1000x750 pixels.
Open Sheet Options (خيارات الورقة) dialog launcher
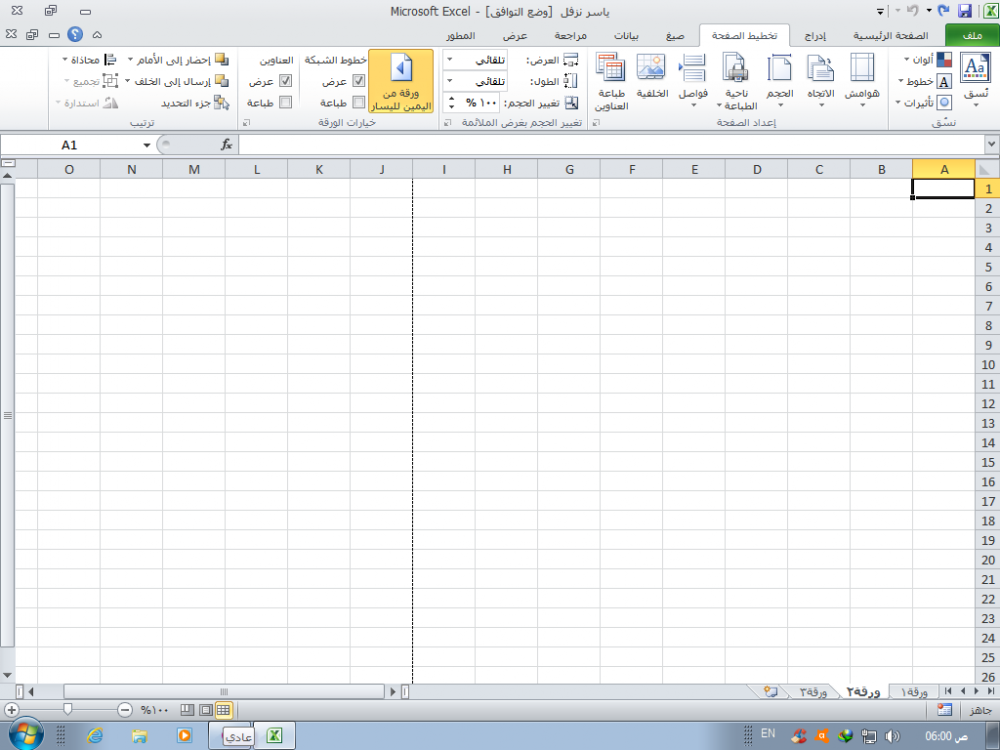tap(247, 122)
